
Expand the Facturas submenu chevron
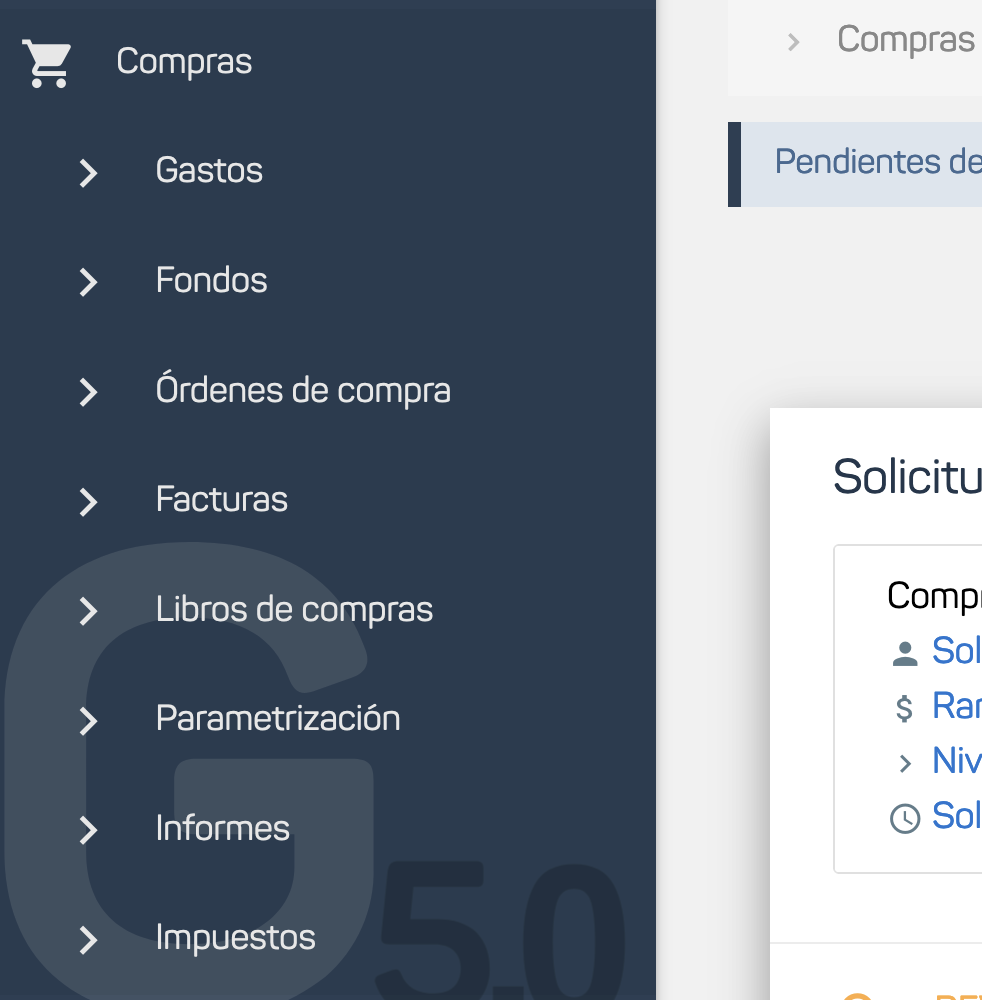89,501
